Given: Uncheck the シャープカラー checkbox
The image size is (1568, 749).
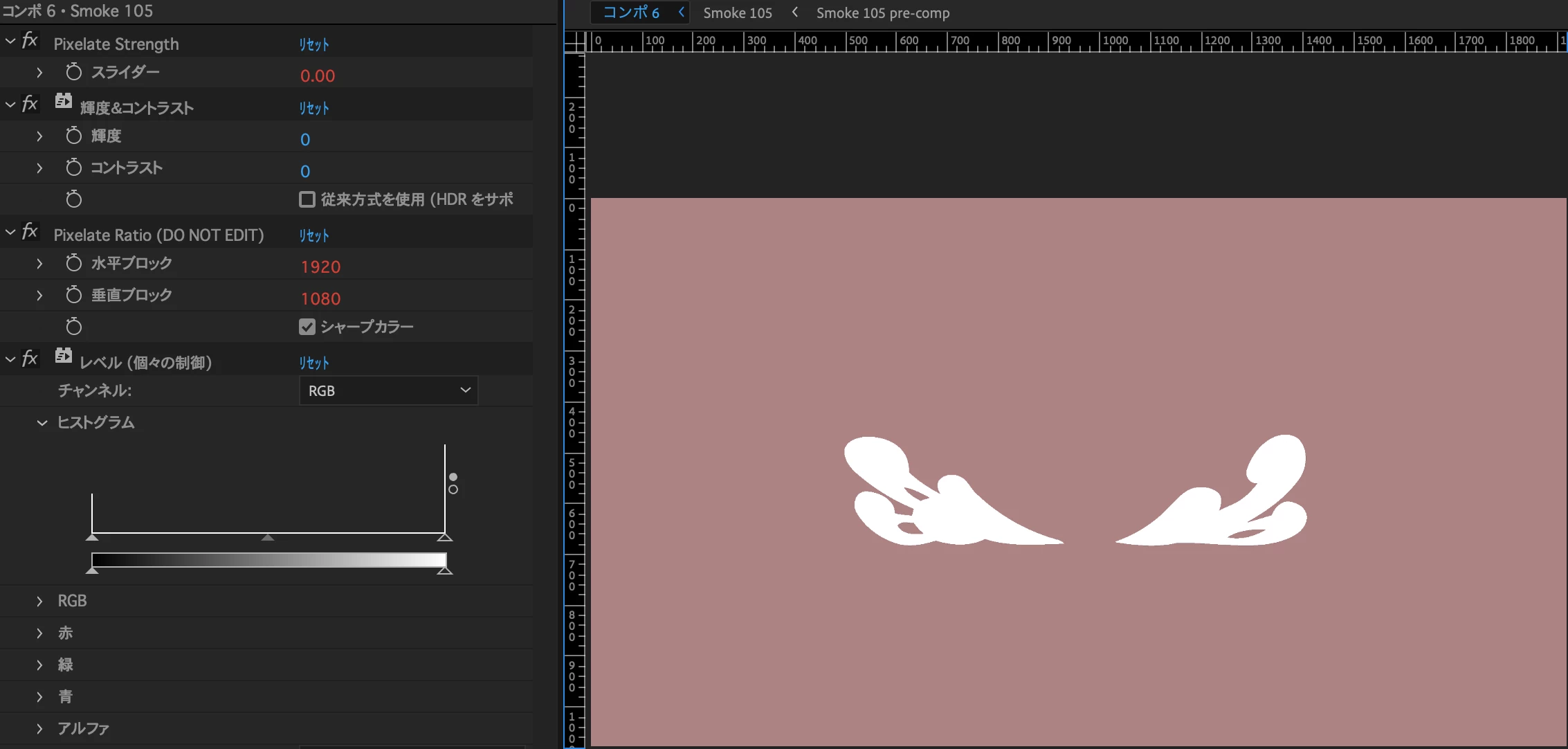Looking at the screenshot, I should (307, 327).
